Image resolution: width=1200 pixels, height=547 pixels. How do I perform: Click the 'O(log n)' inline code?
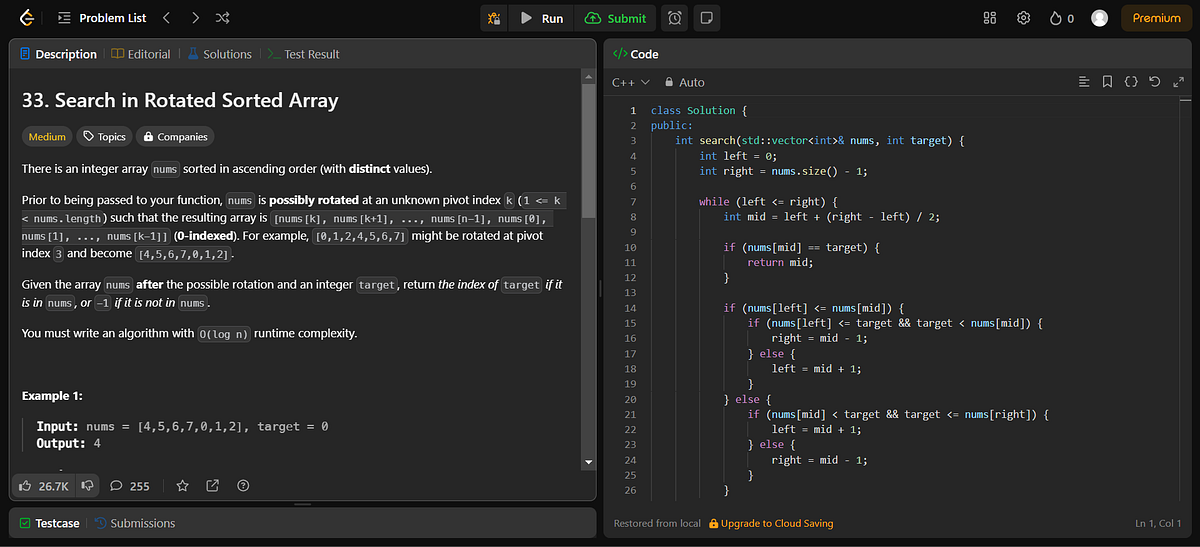point(225,334)
